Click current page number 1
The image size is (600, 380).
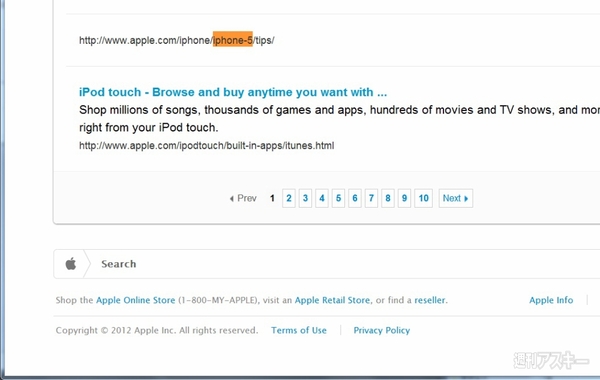click(x=272, y=198)
